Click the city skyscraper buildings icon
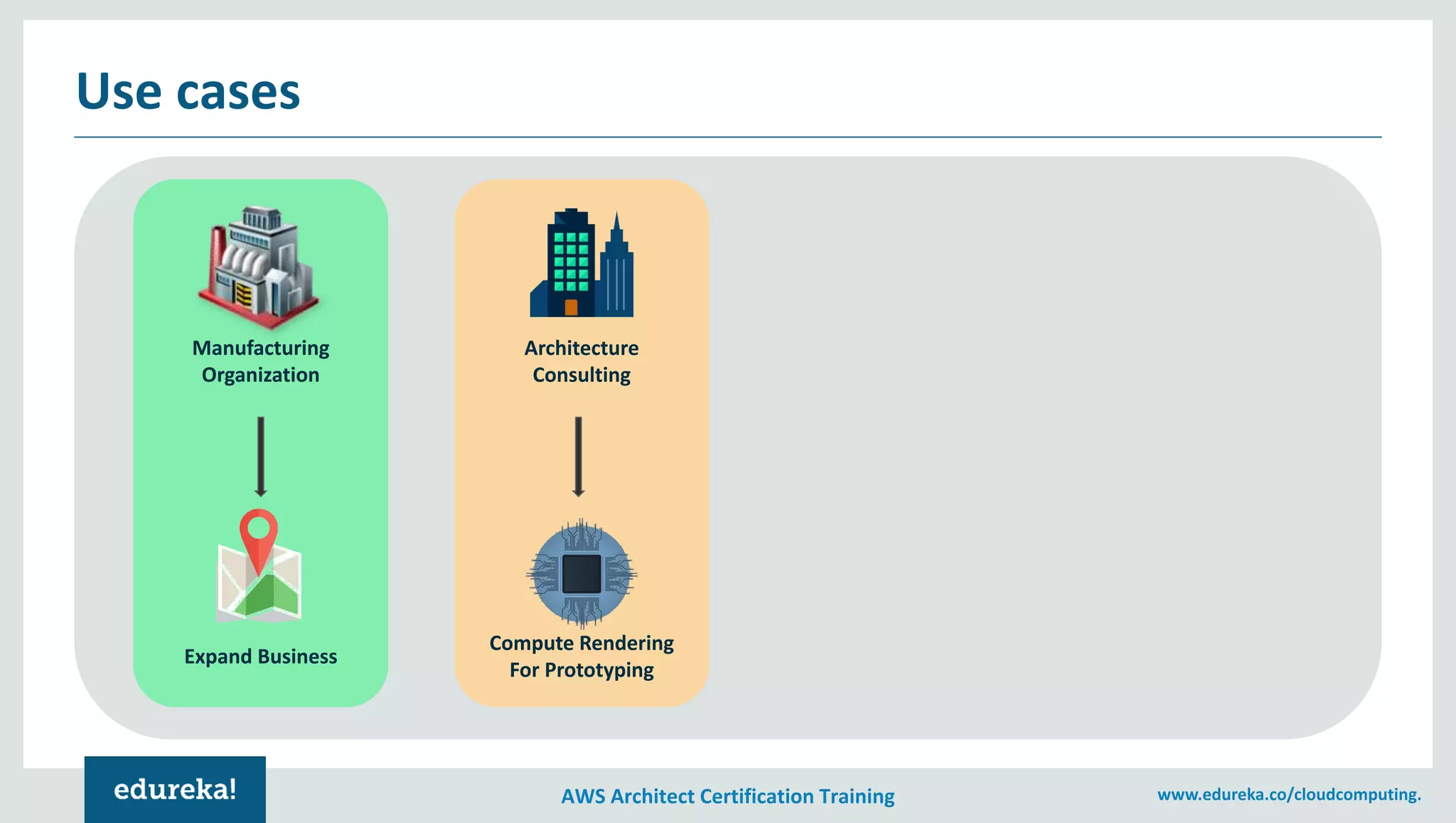1456x823 pixels. 582,262
